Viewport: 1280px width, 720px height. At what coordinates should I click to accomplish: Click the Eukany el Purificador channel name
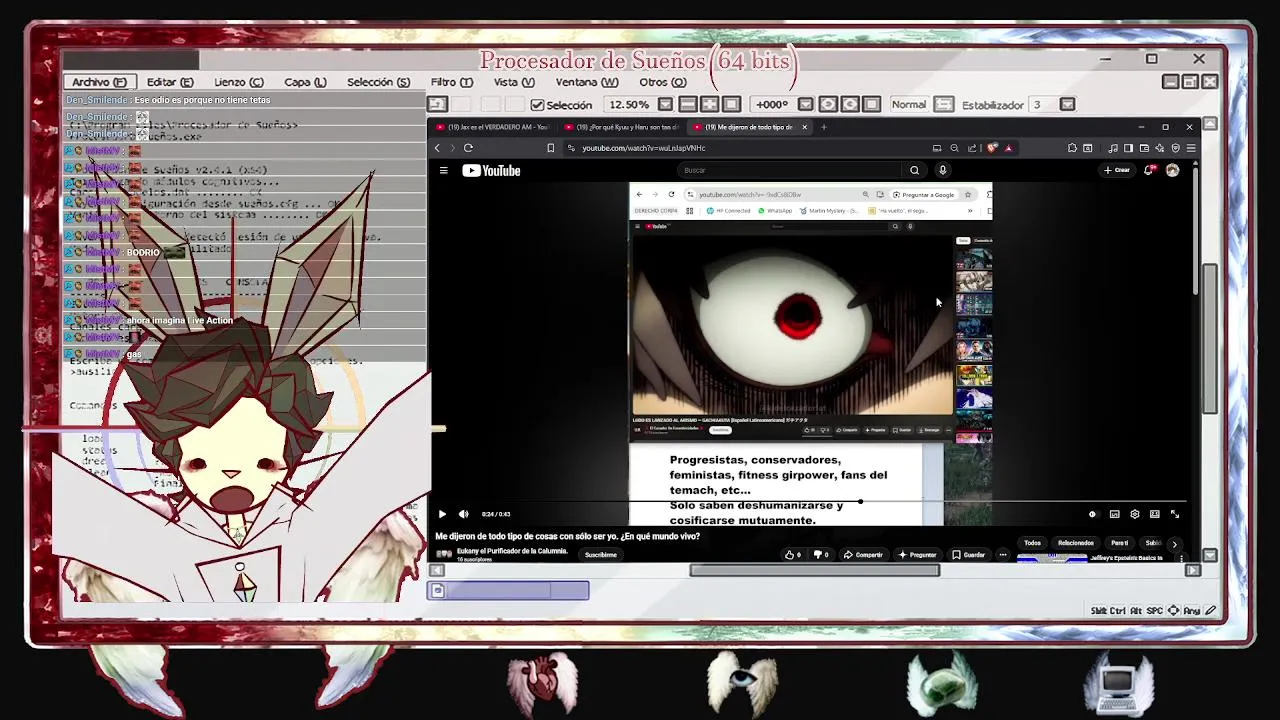(x=512, y=551)
